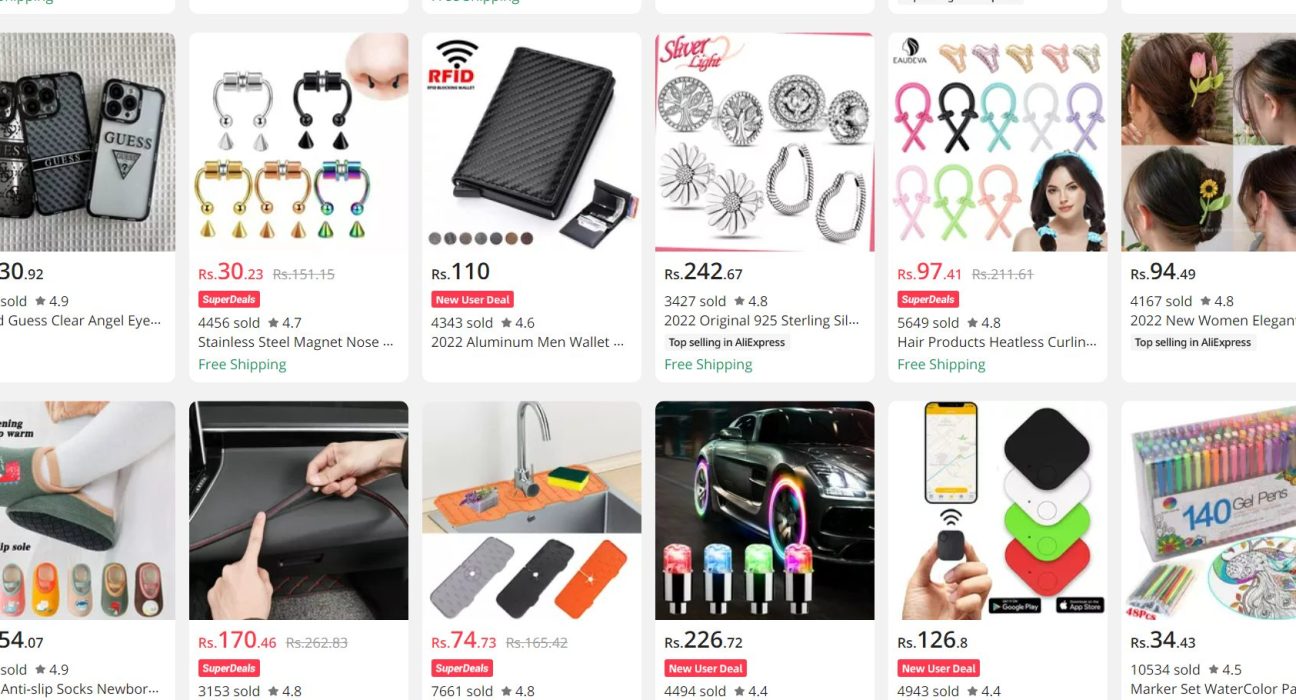The height and width of the screenshot is (700, 1296).
Task: Click the SuperDeals badge under nose rings
Action: 229,300
